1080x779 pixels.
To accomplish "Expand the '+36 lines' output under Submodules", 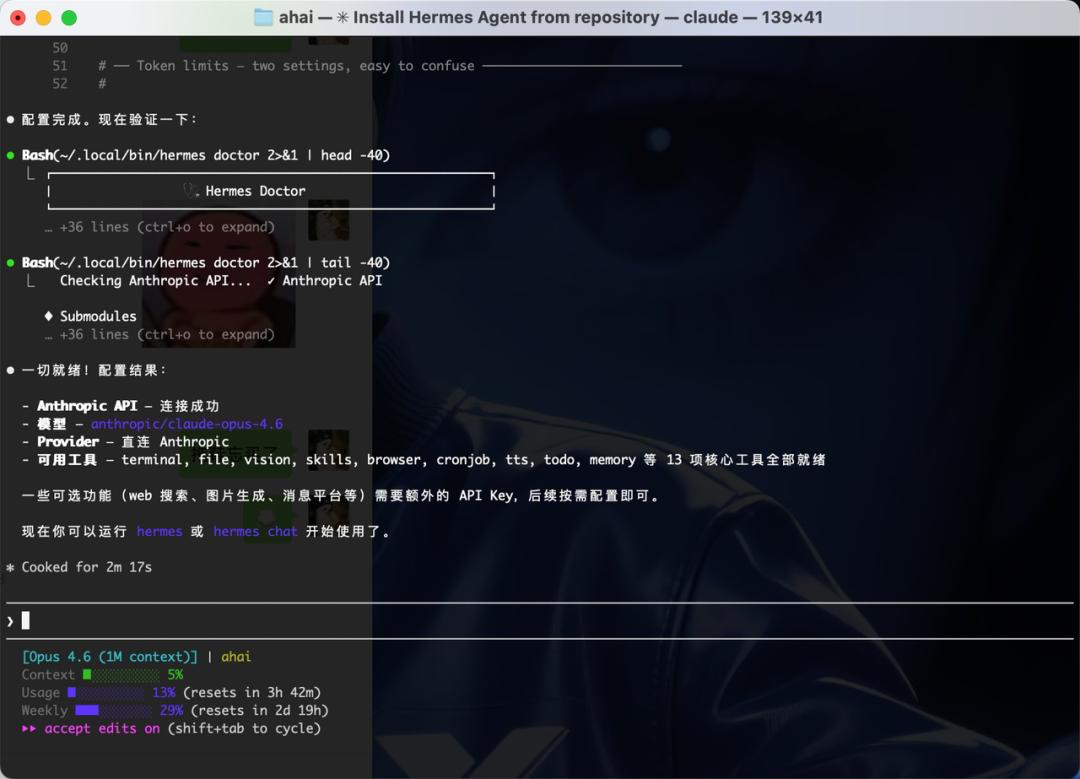I will [x=160, y=334].
